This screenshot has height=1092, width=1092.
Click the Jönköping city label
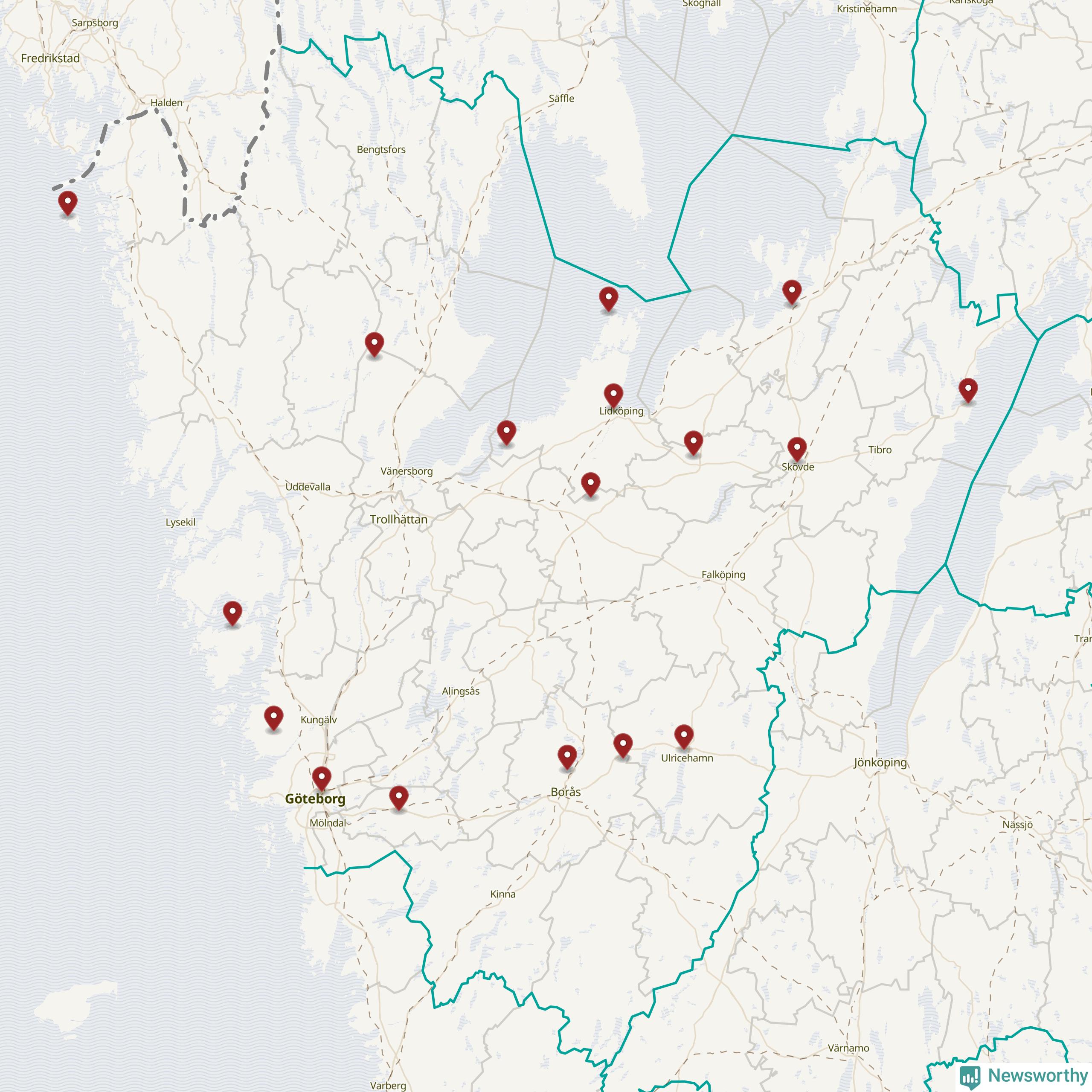coord(880,762)
